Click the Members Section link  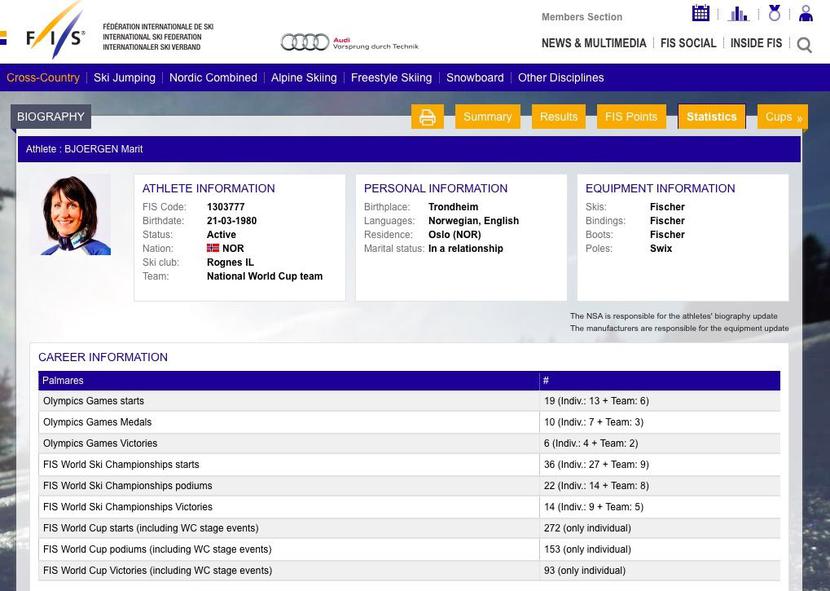[582, 17]
